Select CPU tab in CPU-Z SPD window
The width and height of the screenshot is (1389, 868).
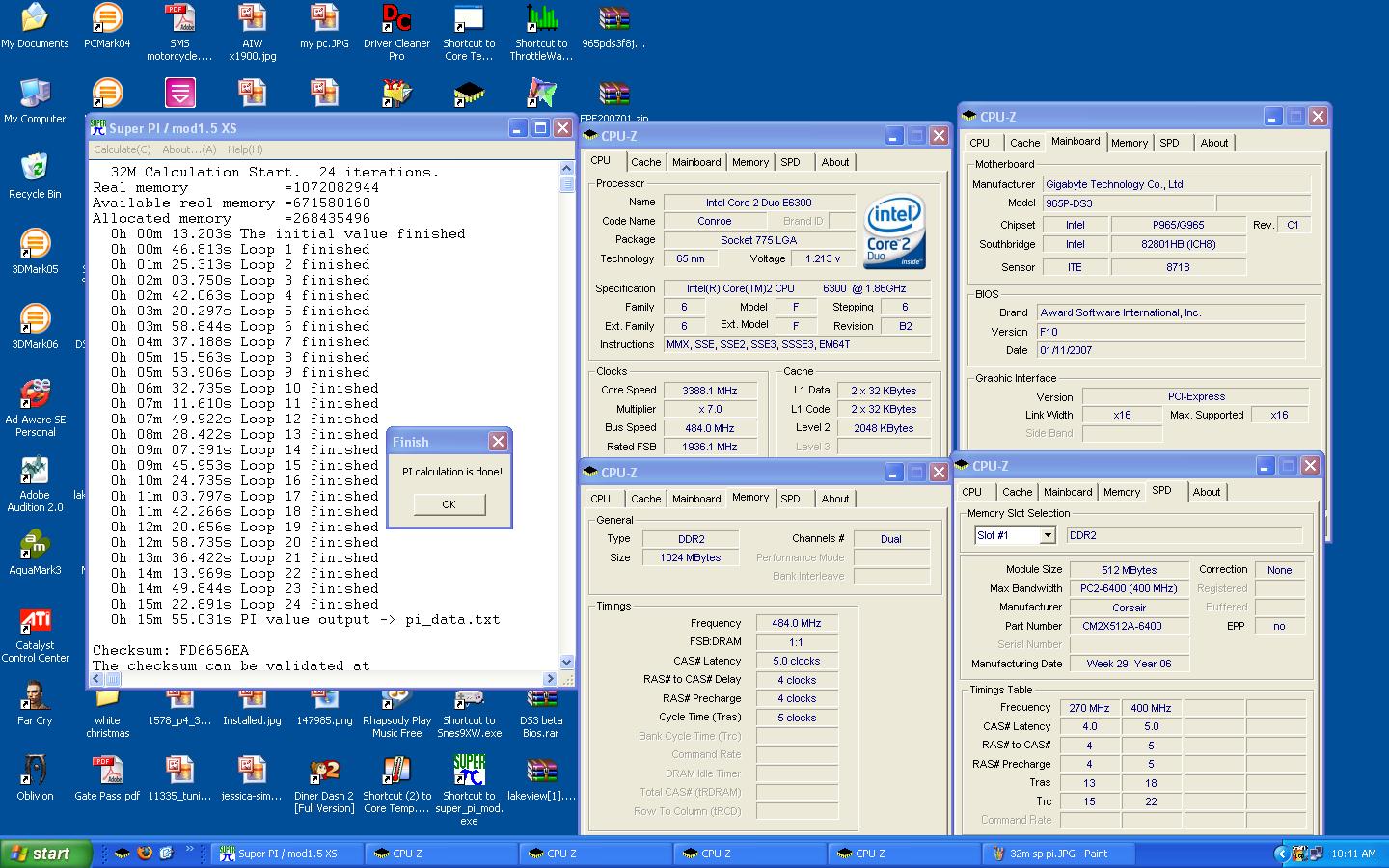[x=971, y=492]
